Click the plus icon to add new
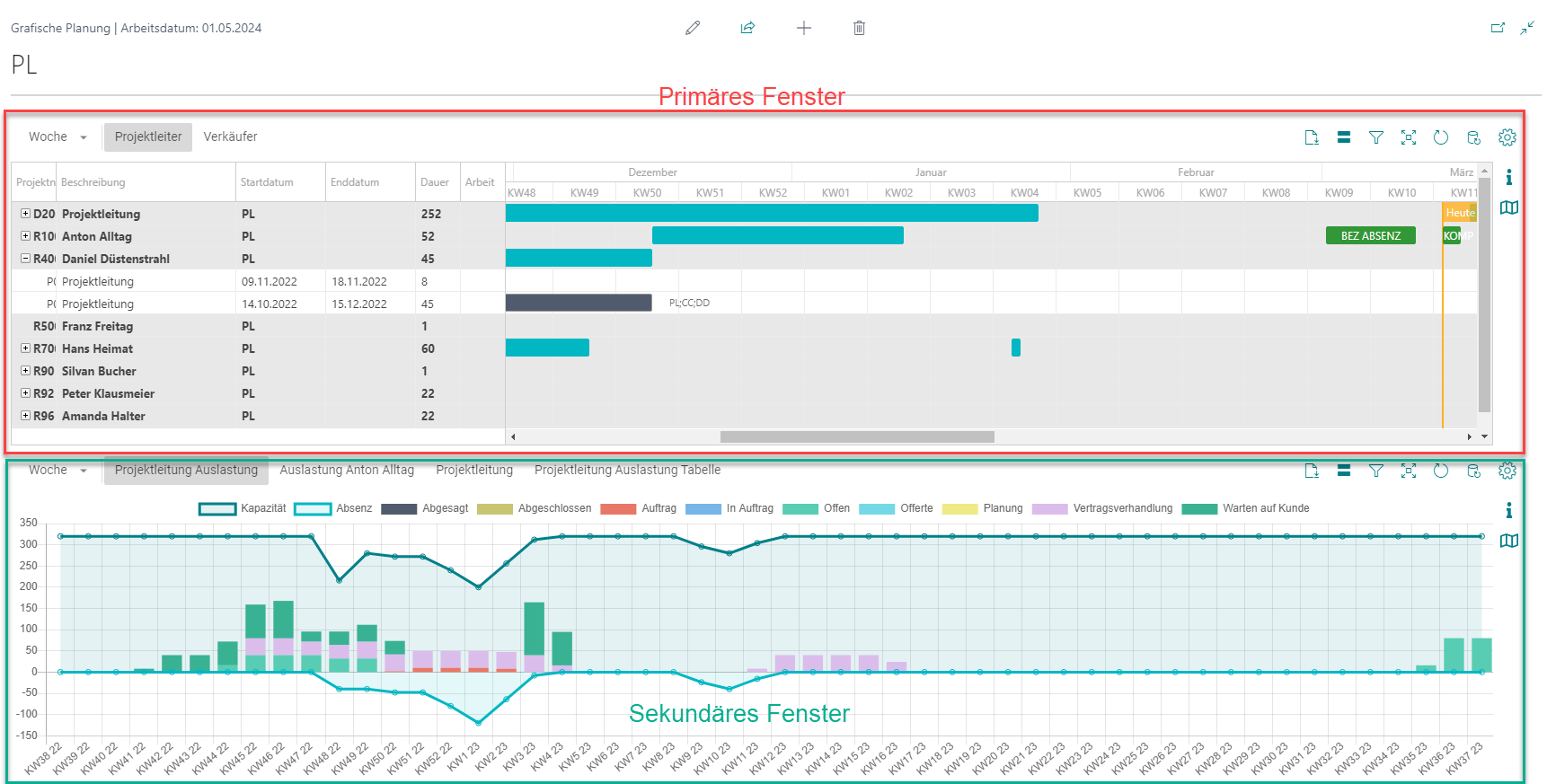 click(804, 28)
